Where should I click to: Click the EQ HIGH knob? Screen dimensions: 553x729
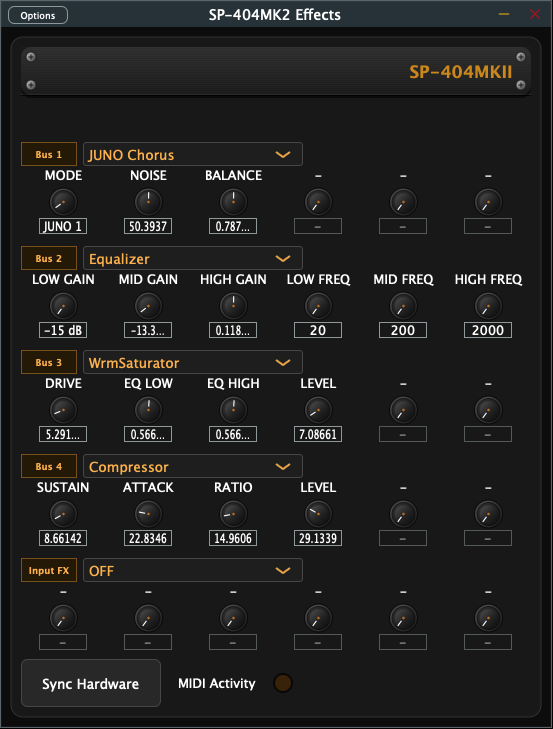[x=233, y=410]
